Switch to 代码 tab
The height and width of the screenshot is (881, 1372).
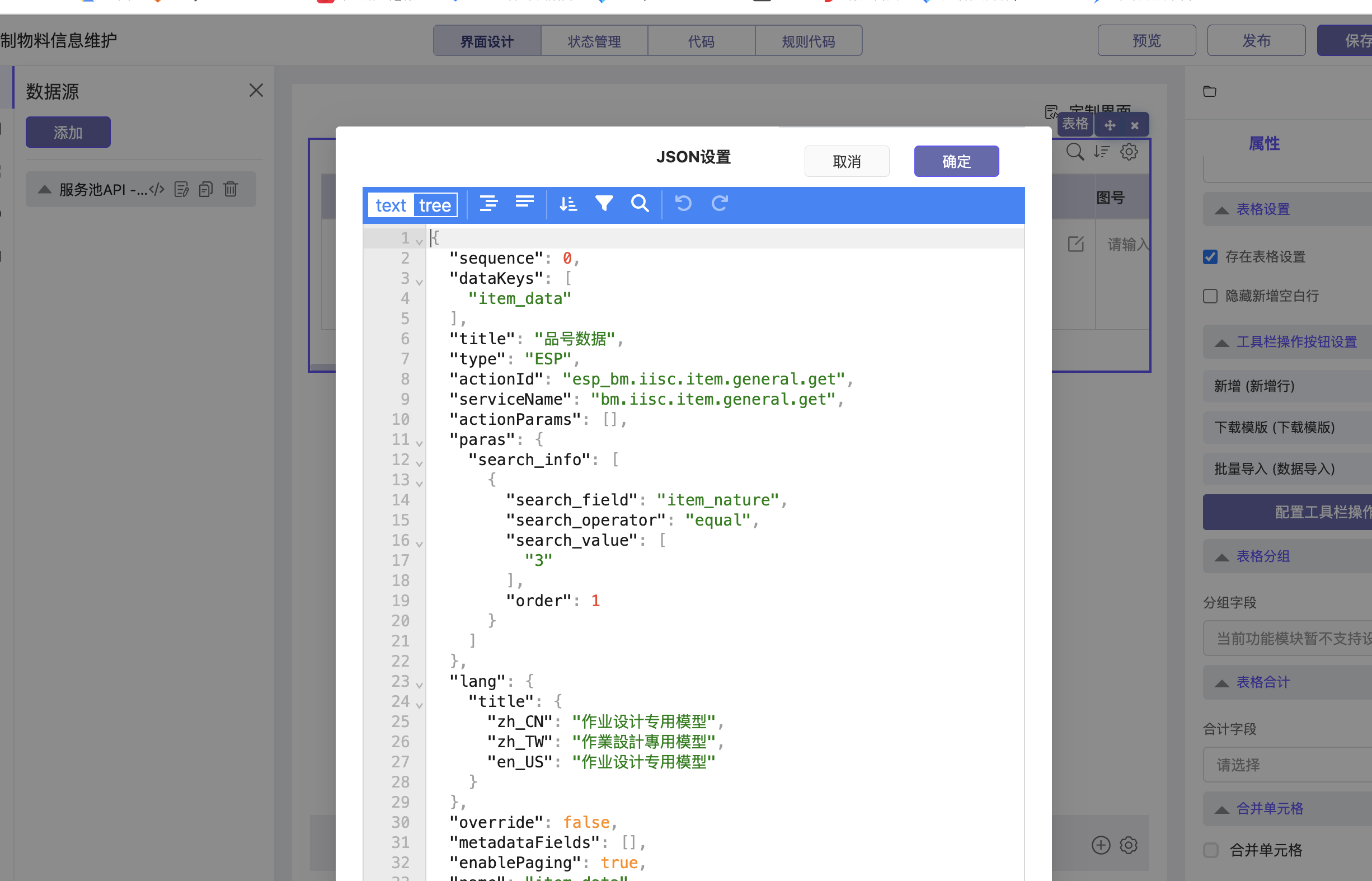tap(701, 41)
